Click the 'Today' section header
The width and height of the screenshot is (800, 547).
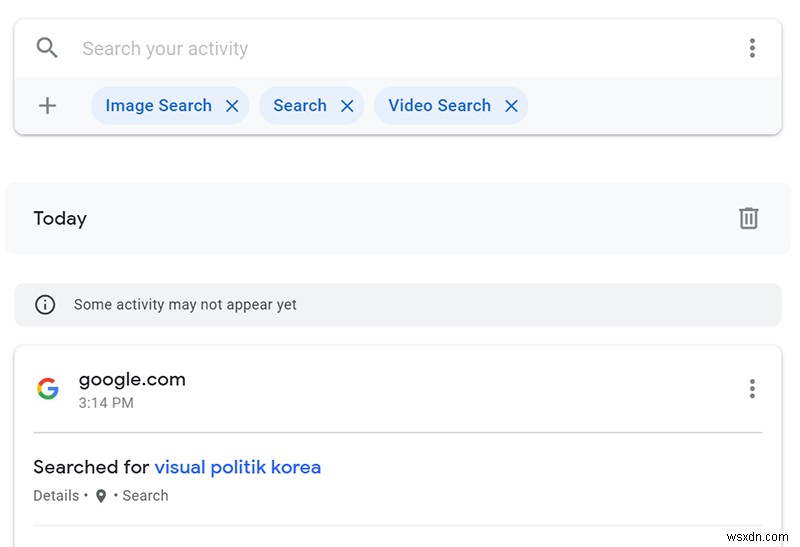click(x=60, y=218)
